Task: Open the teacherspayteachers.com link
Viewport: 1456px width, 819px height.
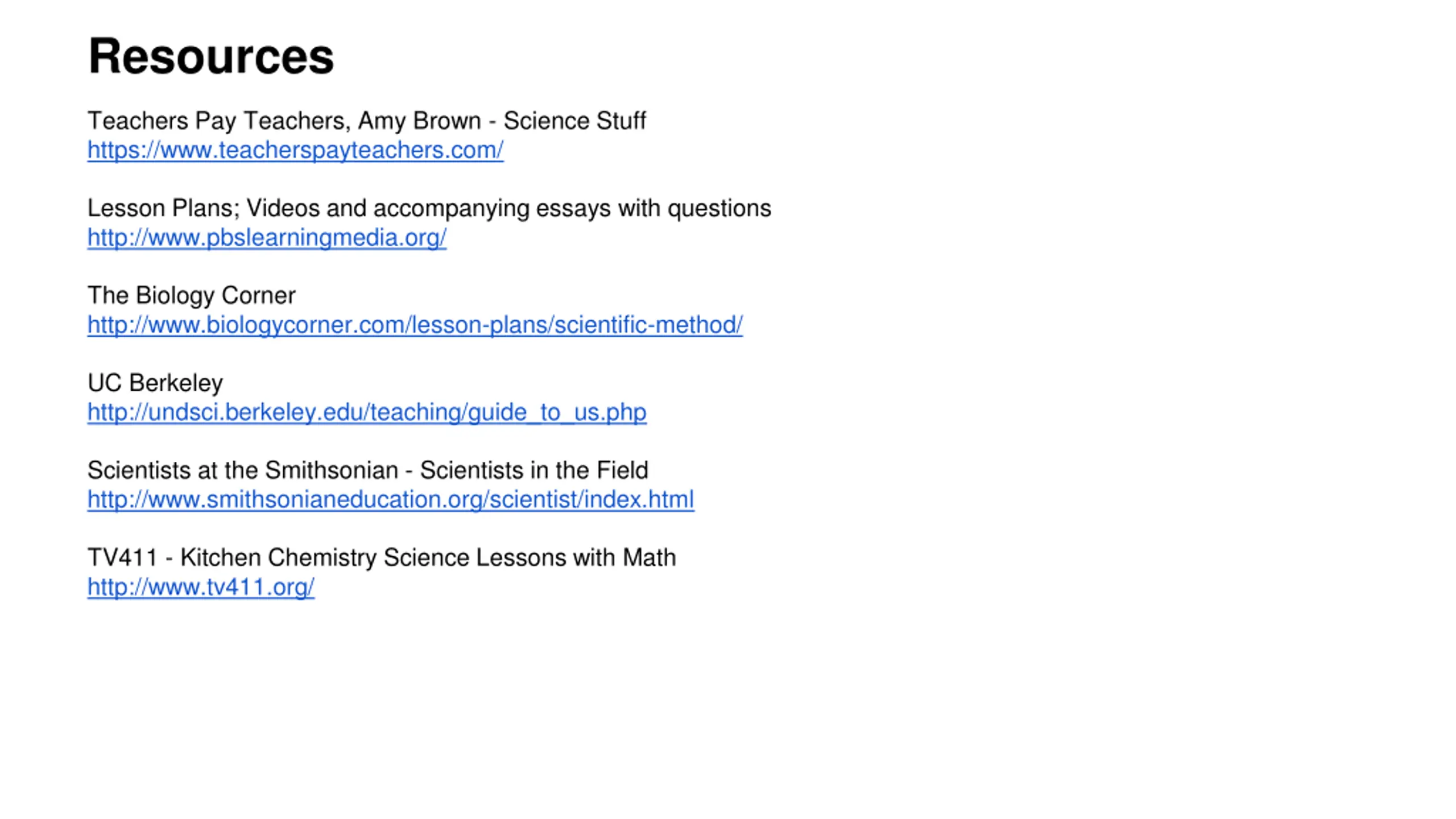Action: (x=295, y=150)
